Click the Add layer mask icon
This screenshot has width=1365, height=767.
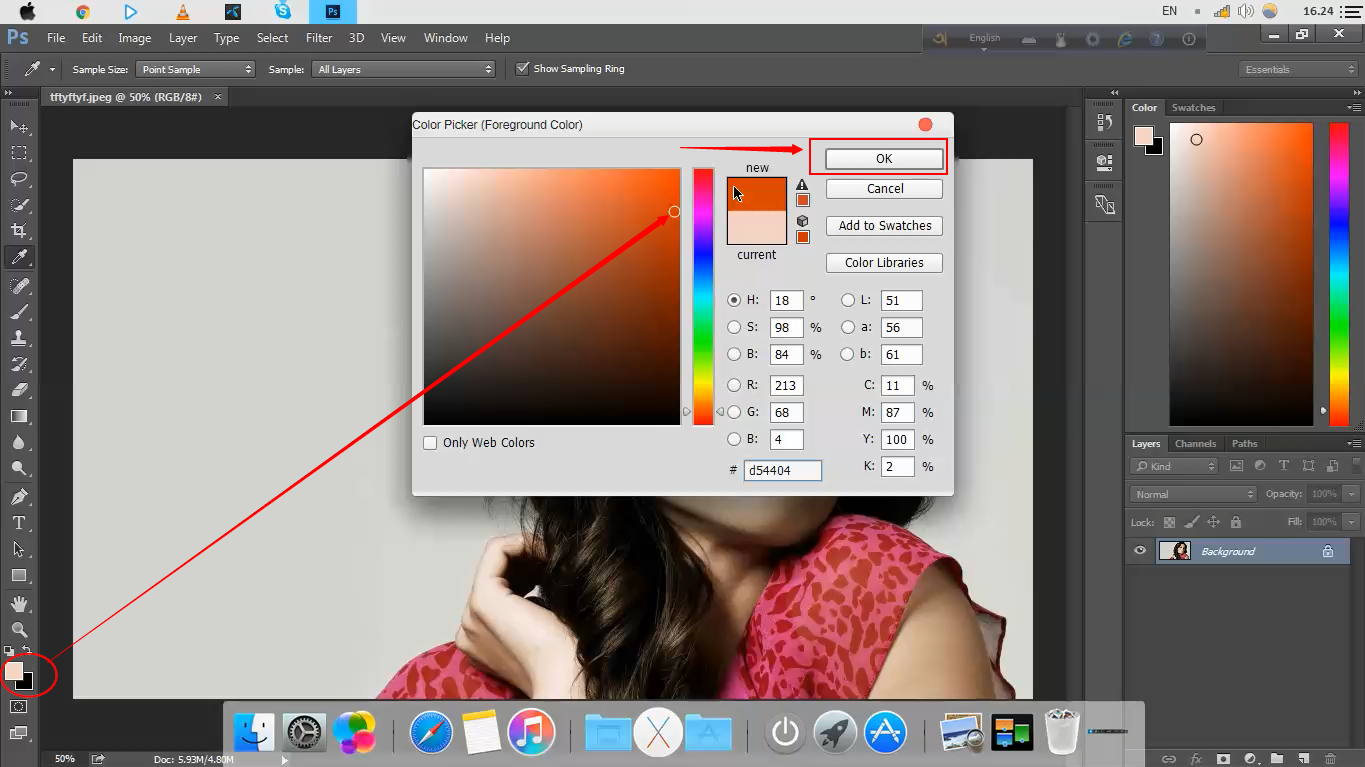(x=1222, y=759)
